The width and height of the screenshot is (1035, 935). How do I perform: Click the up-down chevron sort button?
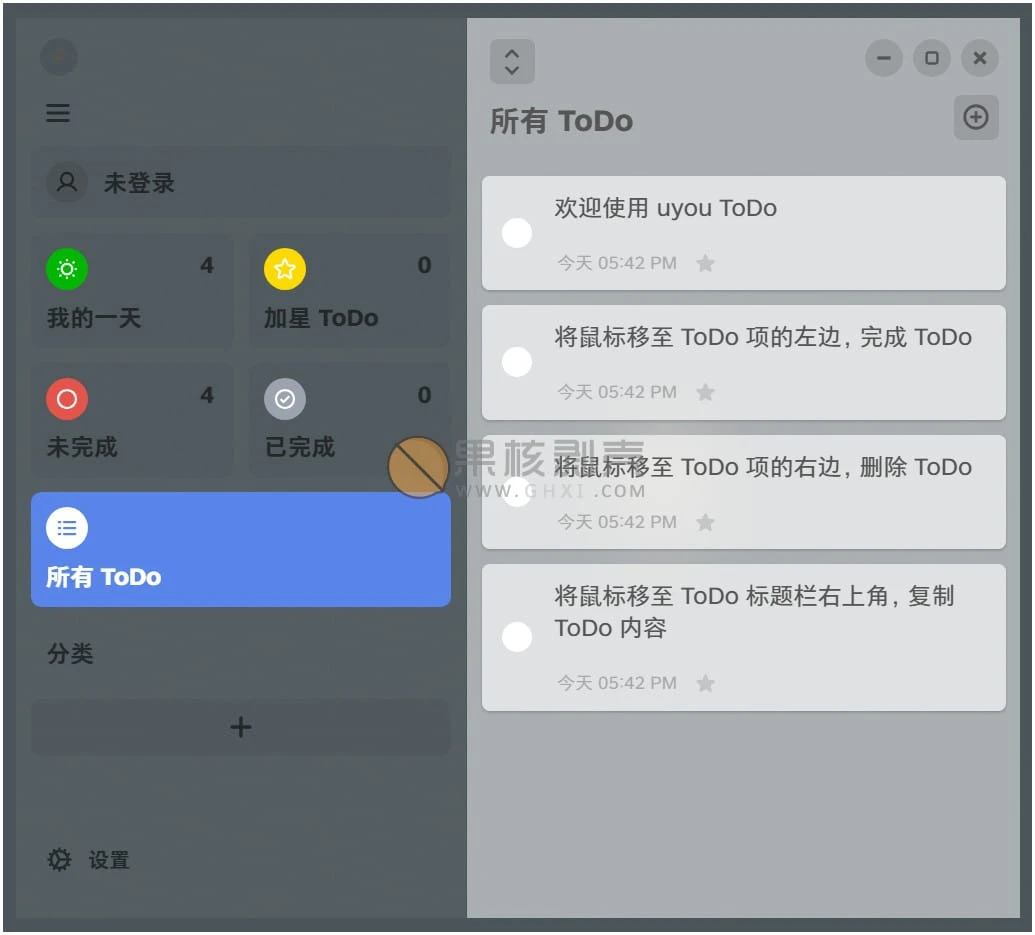[x=512, y=61]
